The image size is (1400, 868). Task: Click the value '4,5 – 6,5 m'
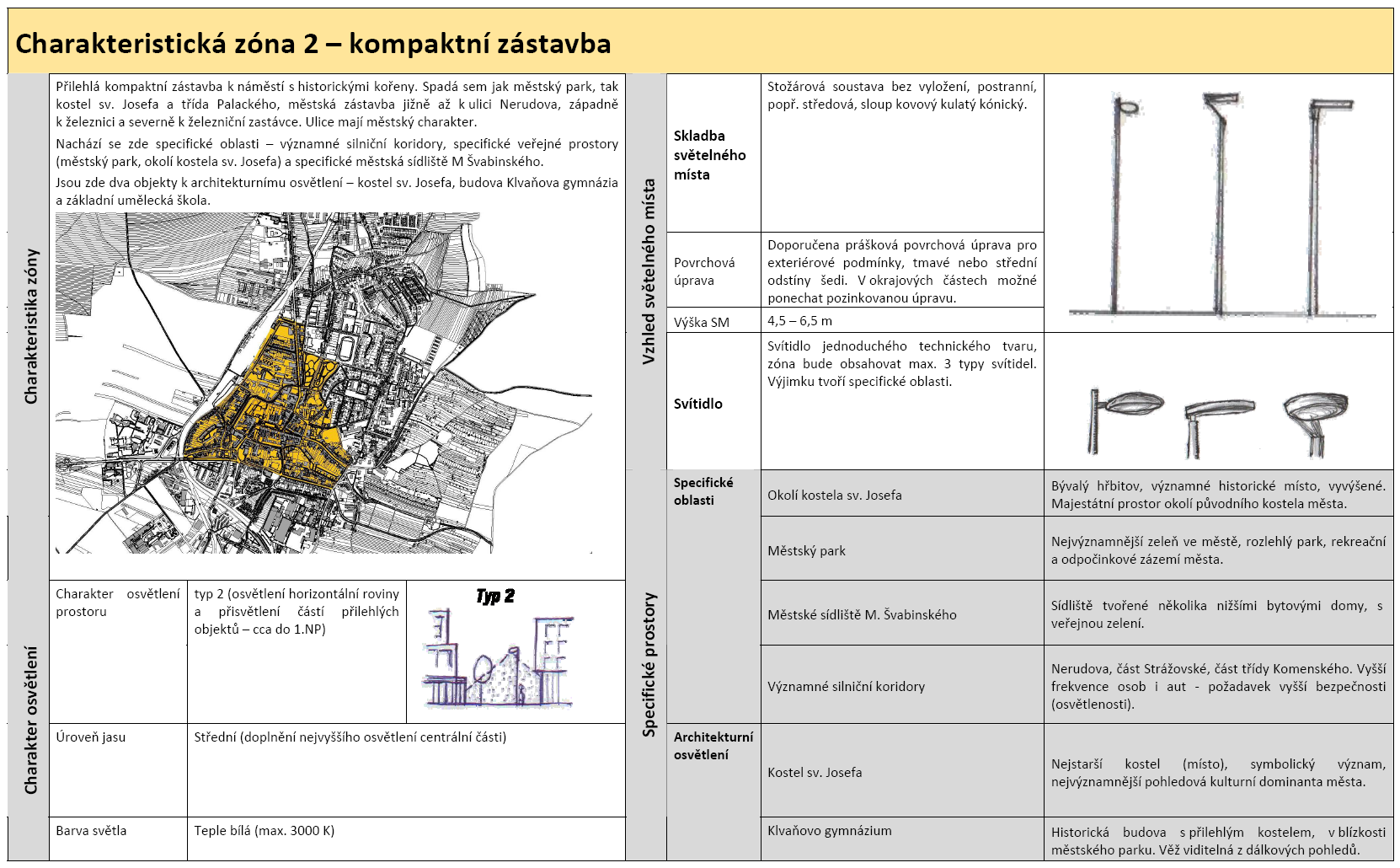(799, 321)
